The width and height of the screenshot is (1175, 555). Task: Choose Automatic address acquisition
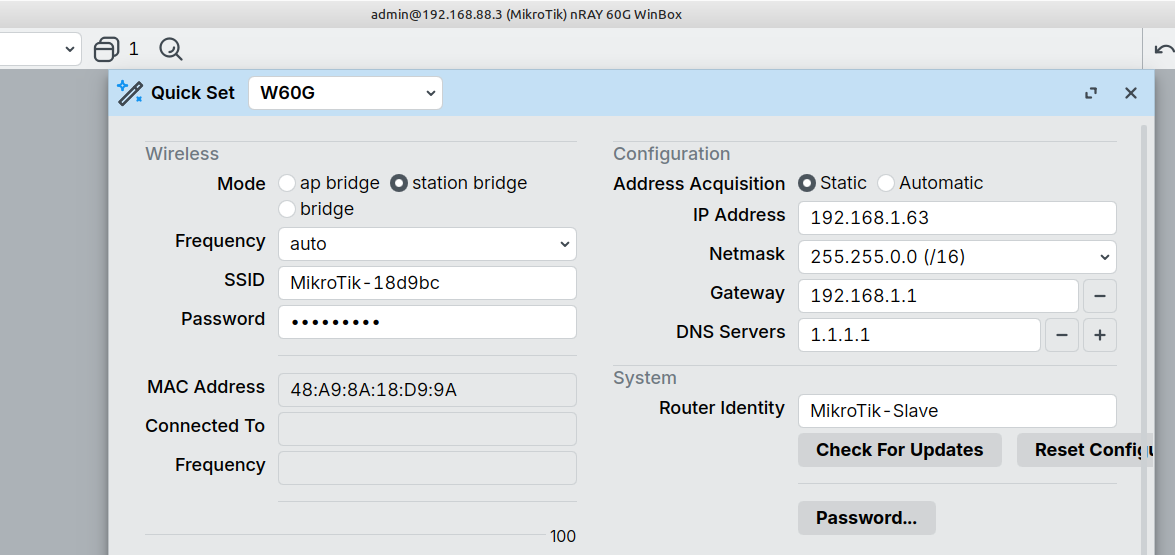(x=886, y=183)
